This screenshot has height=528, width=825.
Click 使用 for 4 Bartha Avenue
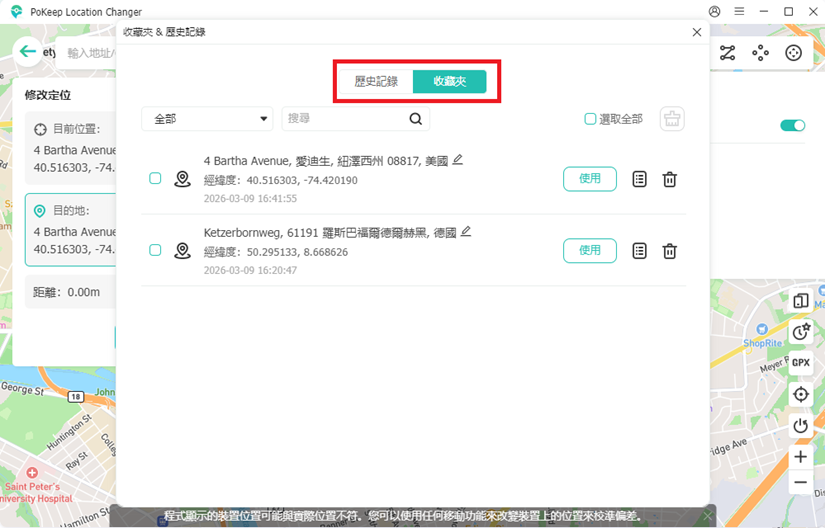click(590, 179)
